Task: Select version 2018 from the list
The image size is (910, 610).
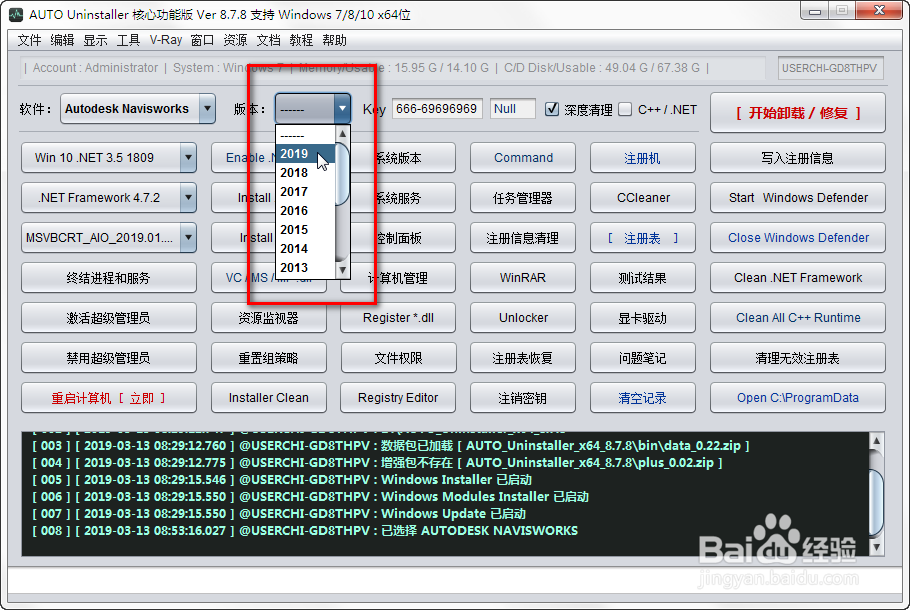Action: click(x=306, y=173)
